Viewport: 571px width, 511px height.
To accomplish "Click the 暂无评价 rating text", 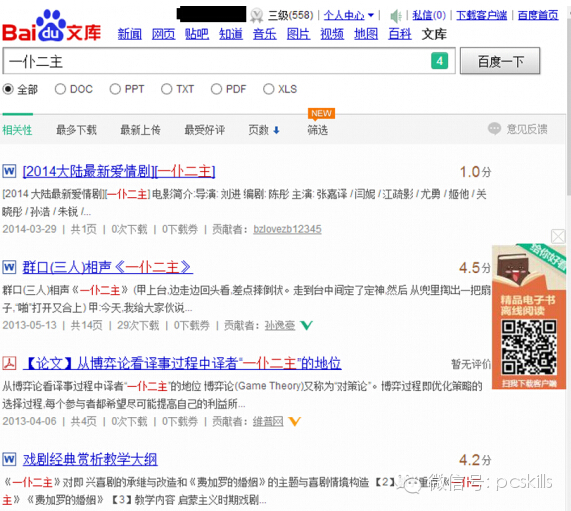I will 471,363.
